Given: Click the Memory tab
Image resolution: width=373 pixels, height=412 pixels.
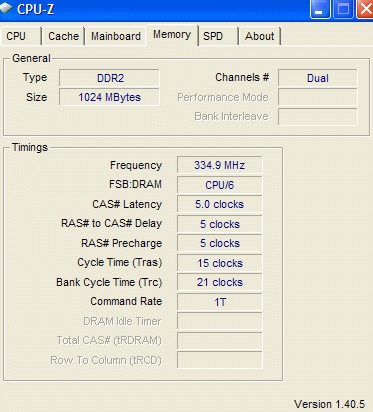Looking at the screenshot, I should tap(172, 35).
